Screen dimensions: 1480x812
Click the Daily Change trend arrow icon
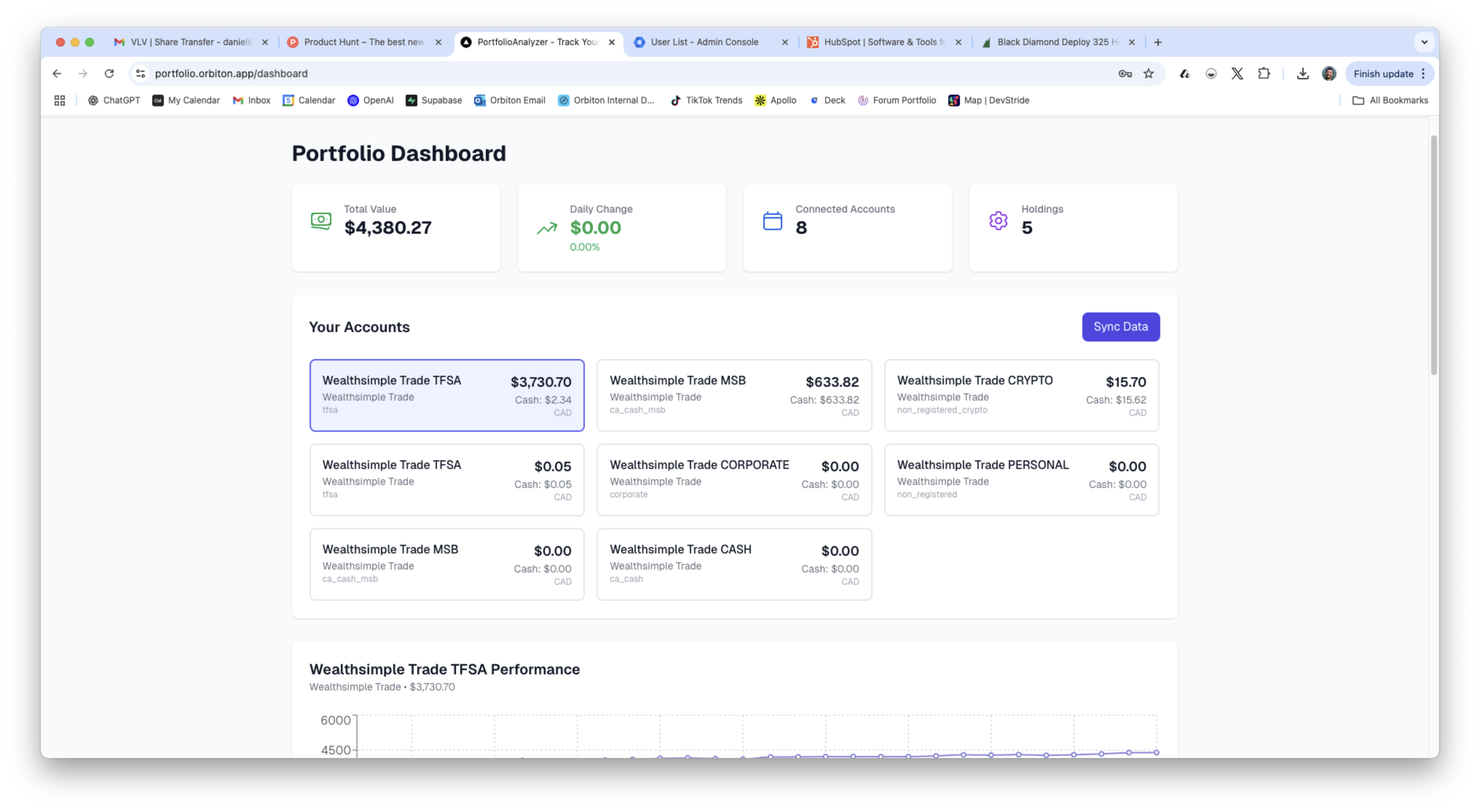coord(546,228)
